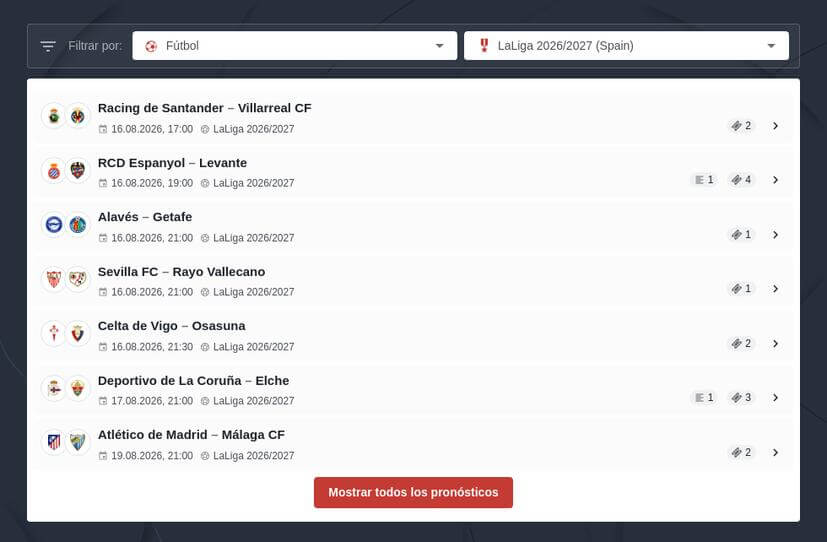
Task: Click Deportivo de La Coruña team crest
Action: [54, 388]
